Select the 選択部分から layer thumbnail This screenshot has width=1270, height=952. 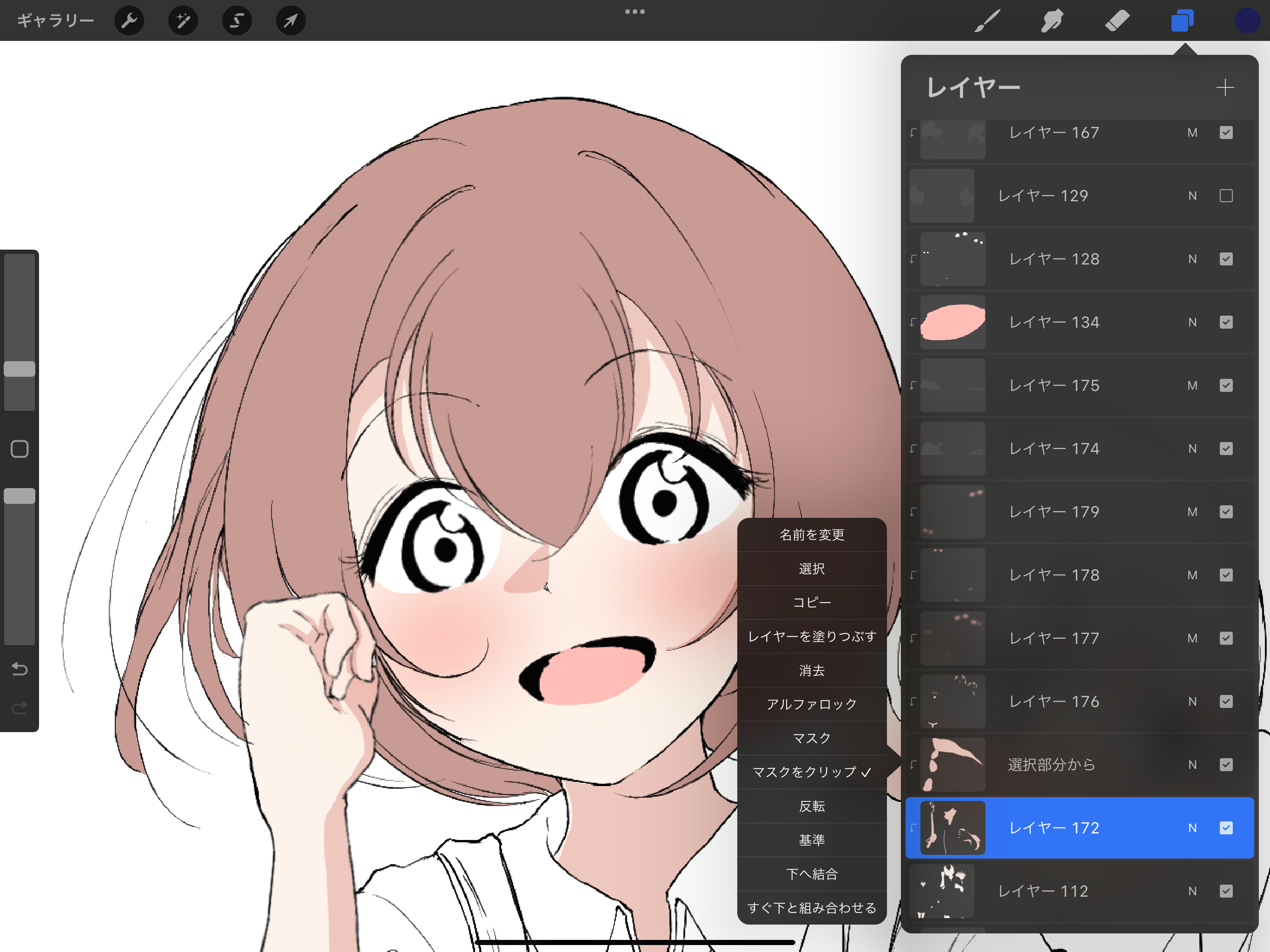[x=952, y=764]
